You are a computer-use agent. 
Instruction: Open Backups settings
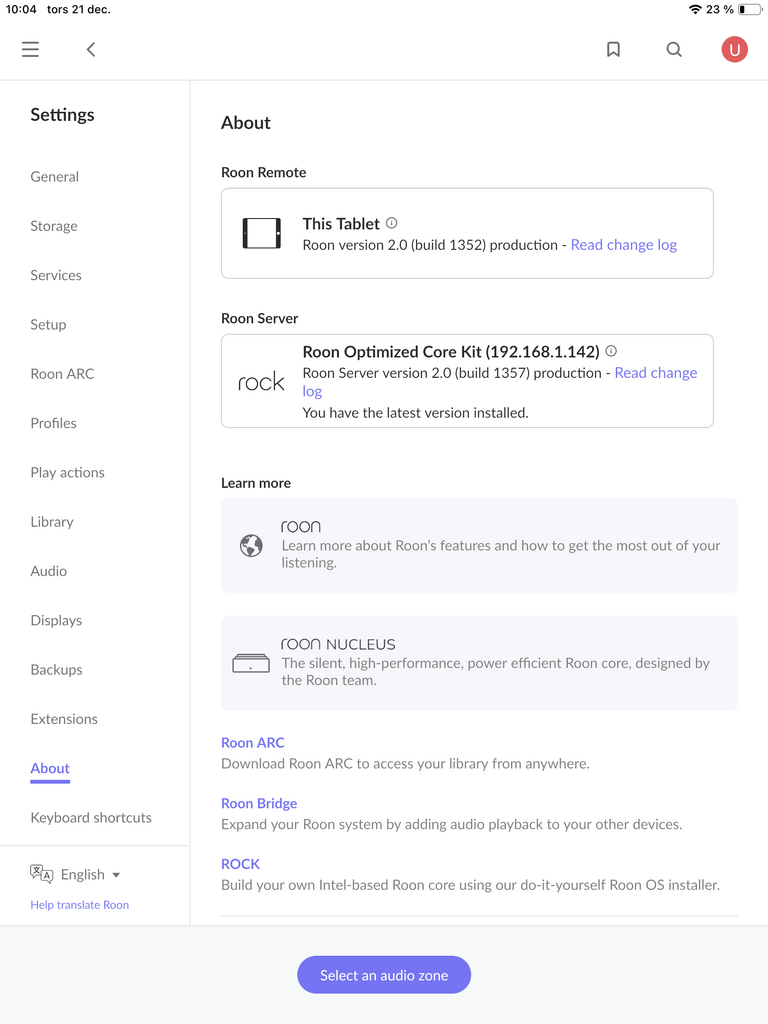(x=56, y=669)
